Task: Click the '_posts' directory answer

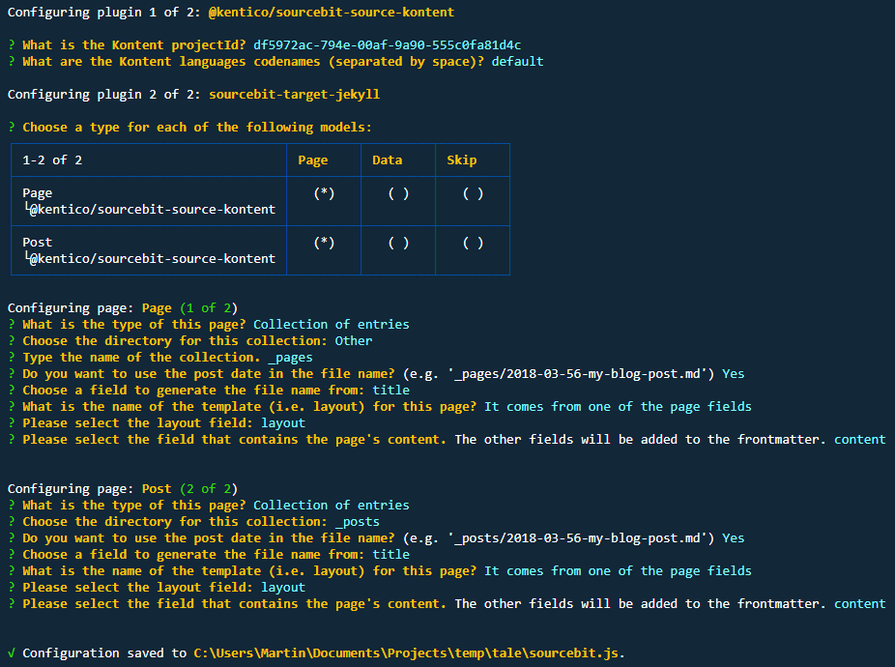Action: click(x=357, y=521)
